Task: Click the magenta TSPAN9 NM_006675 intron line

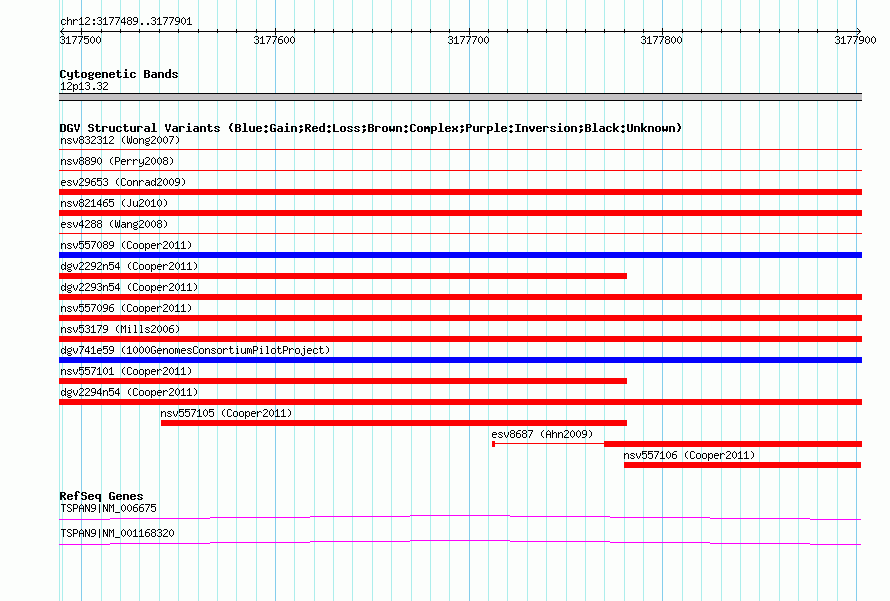Action: point(460,517)
